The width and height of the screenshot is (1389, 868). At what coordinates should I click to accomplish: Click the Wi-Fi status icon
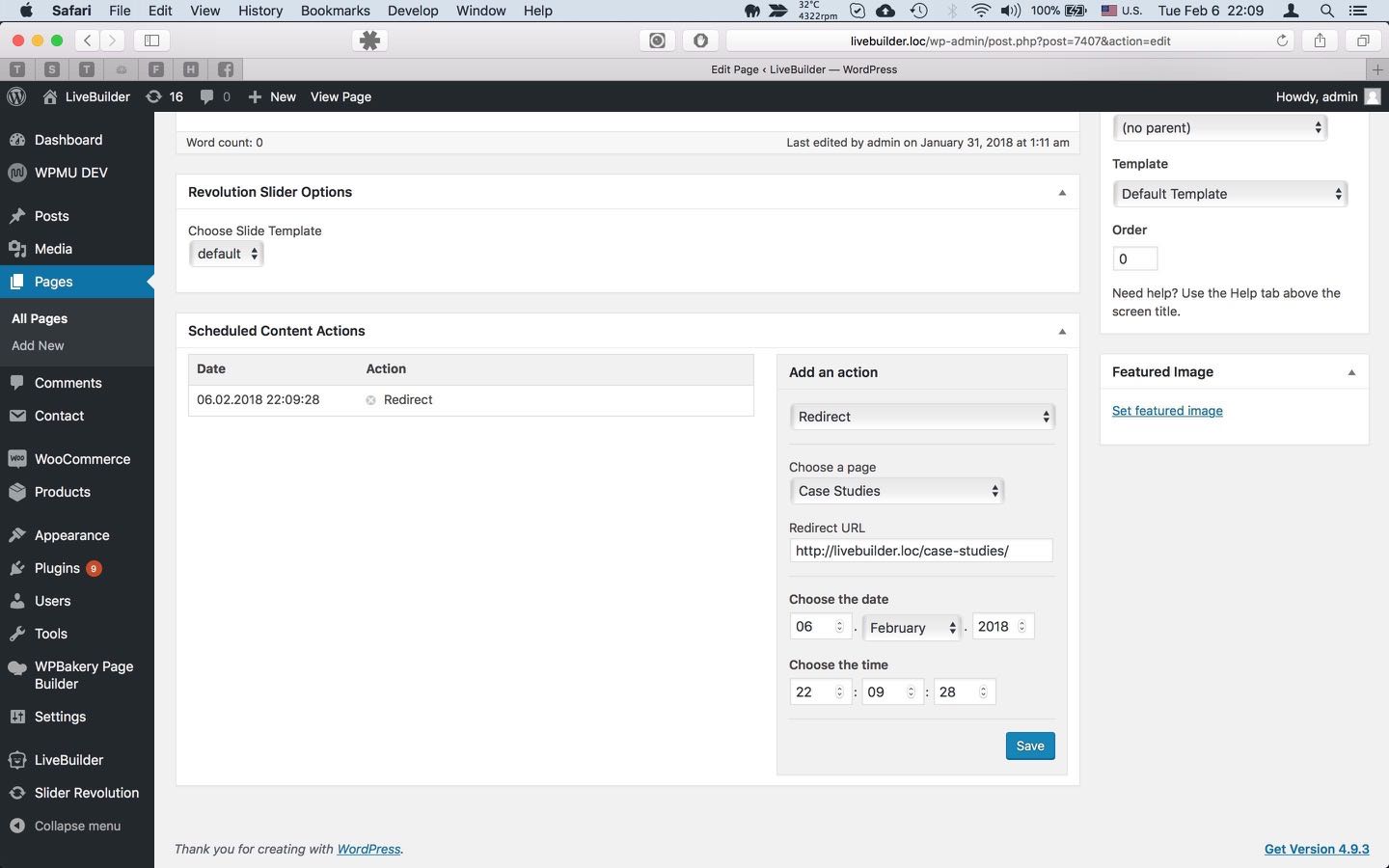tap(981, 11)
